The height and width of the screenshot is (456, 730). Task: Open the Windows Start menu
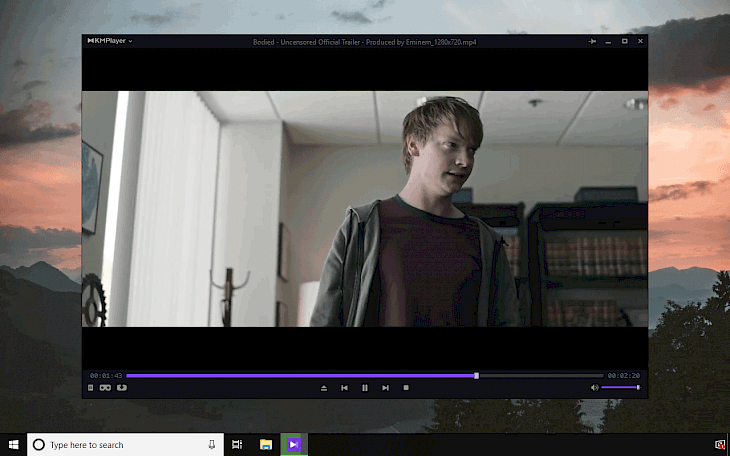pyautogui.click(x=14, y=445)
